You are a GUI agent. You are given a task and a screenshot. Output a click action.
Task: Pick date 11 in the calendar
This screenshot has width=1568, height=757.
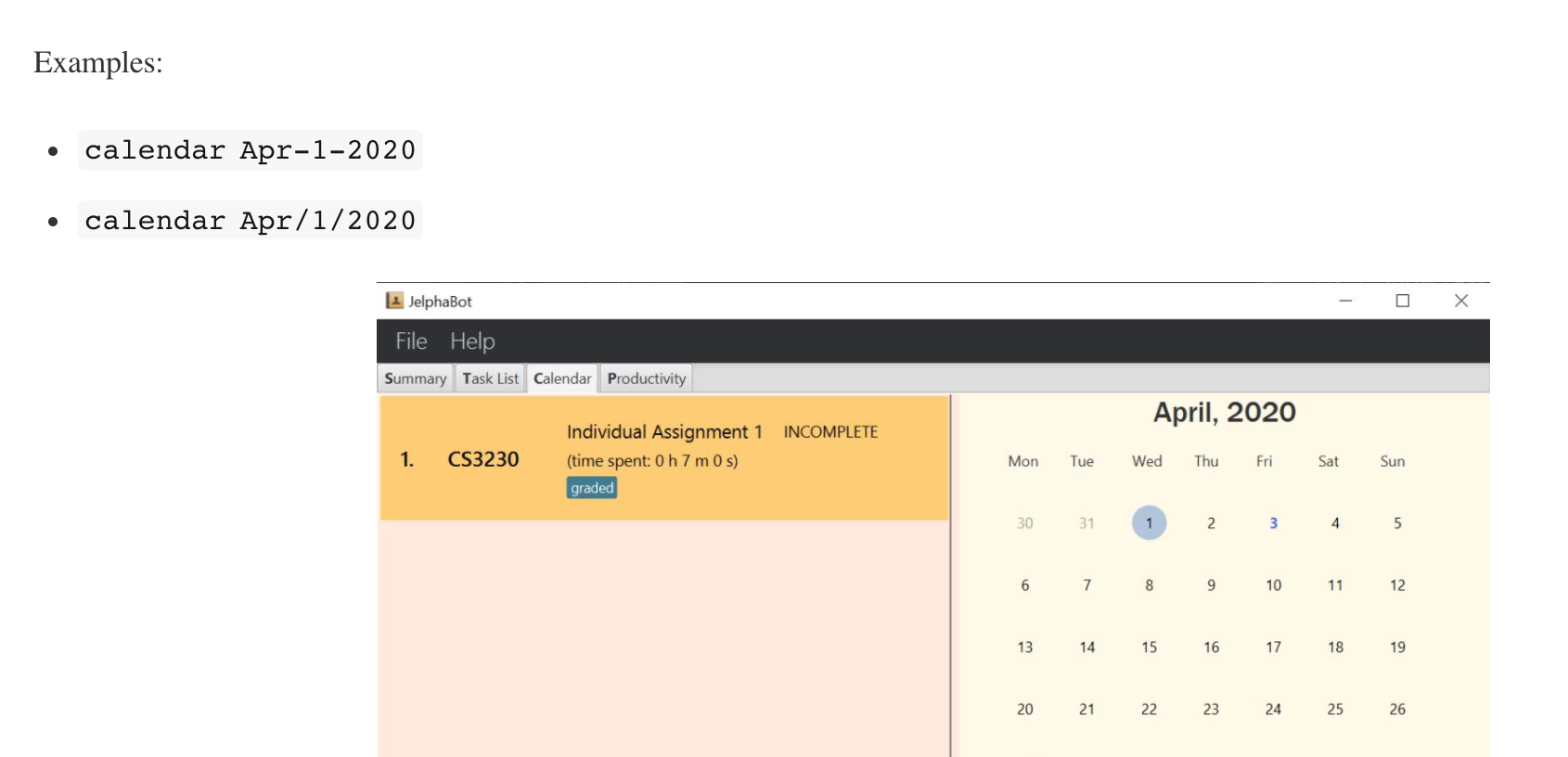pyautogui.click(x=1335, y=585)
